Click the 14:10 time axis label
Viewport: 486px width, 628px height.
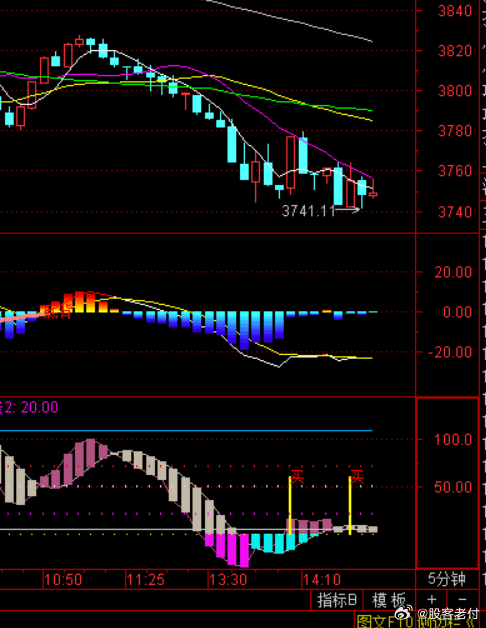pyautogui.click(x=322, y=580)
